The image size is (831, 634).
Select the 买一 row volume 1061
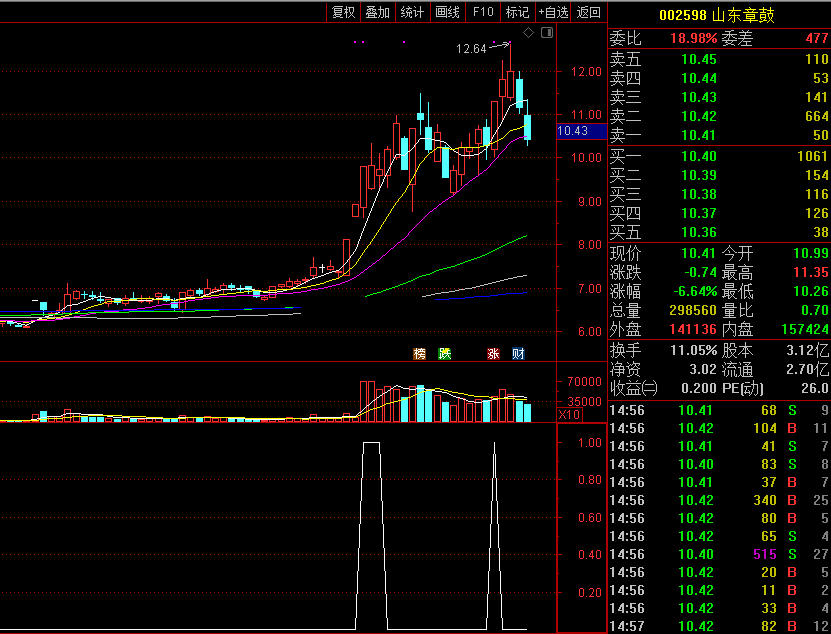pos(812,156)
